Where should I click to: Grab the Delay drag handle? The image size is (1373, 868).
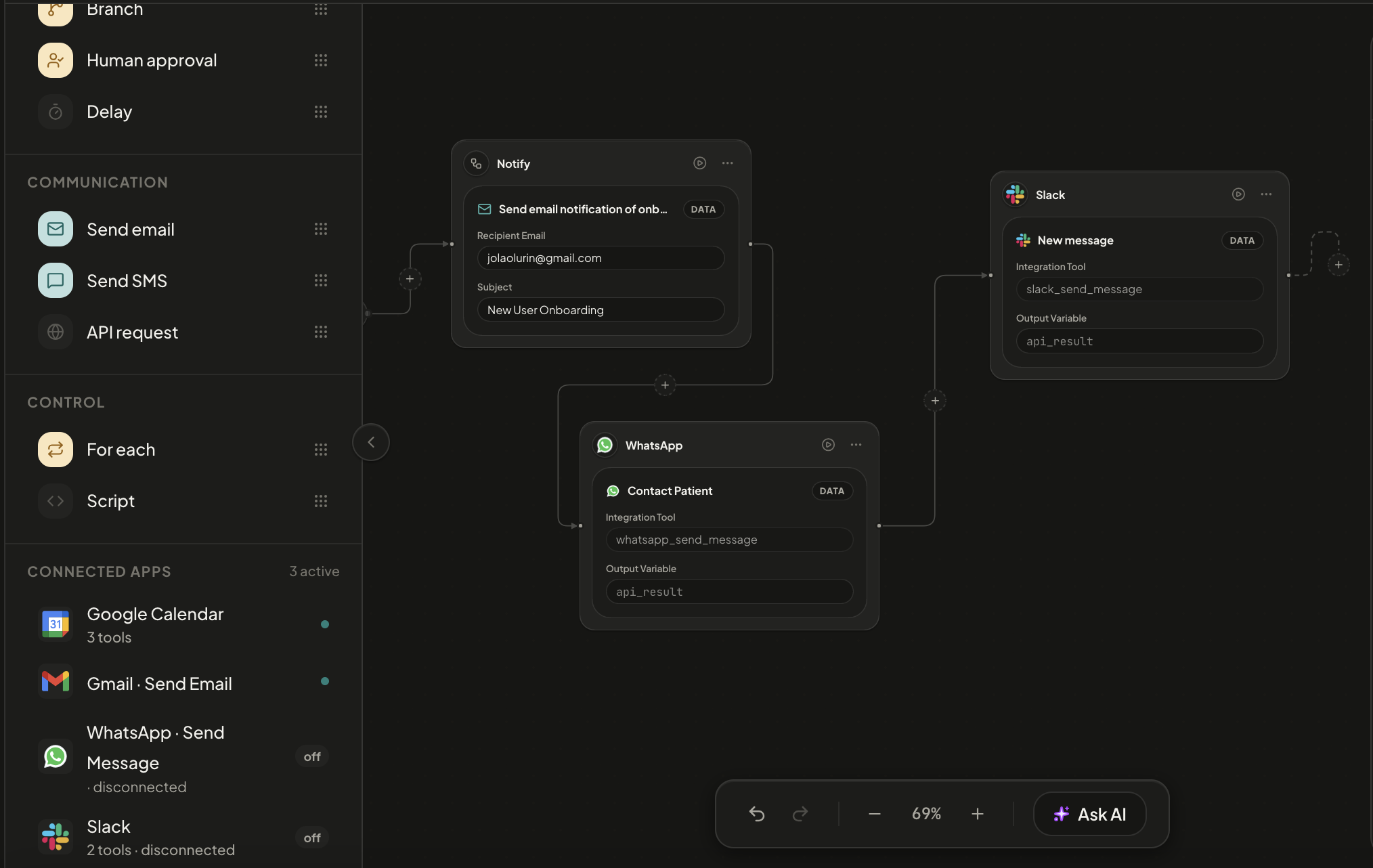pos(321,112)
